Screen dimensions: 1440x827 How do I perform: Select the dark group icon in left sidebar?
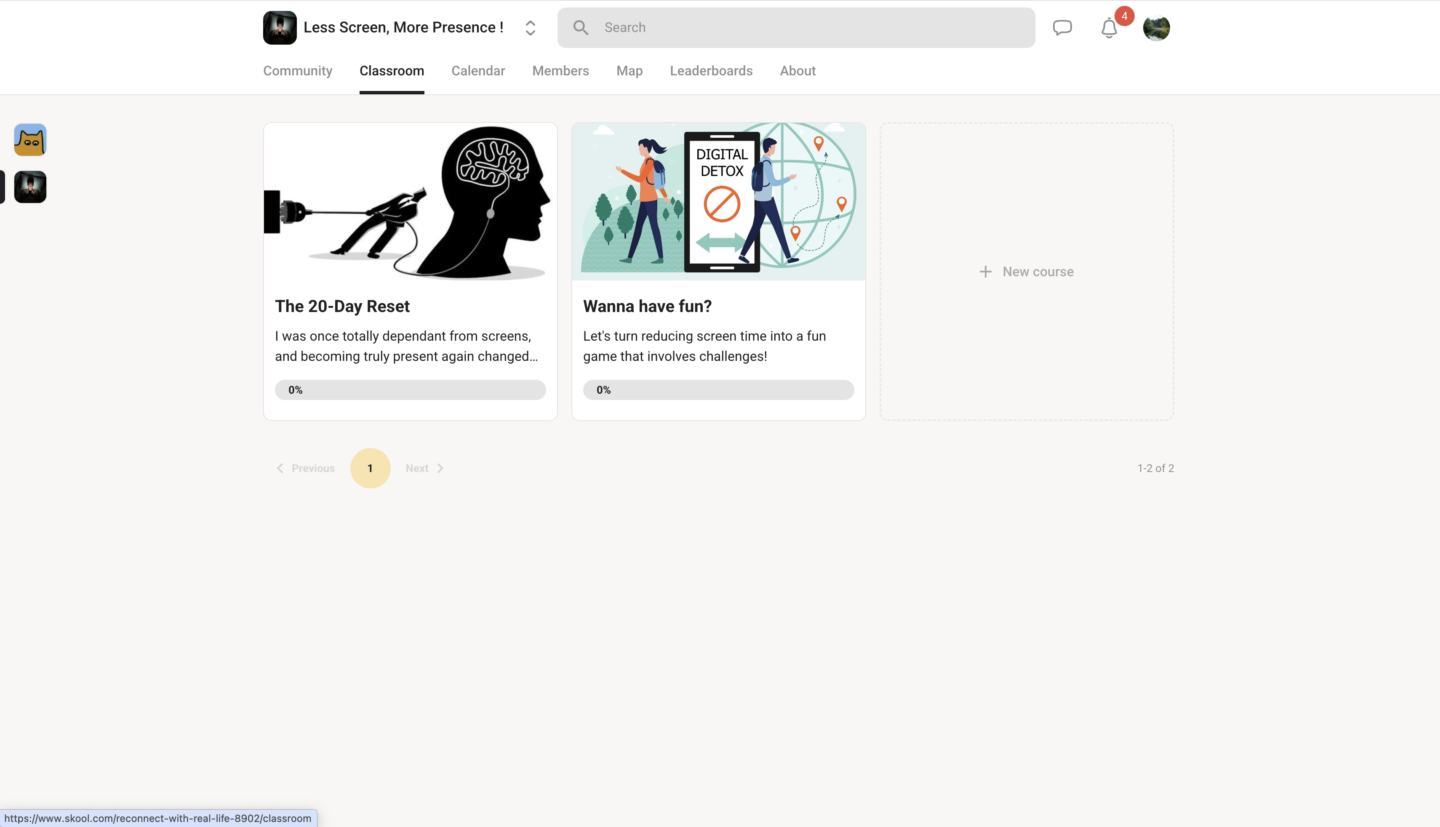[30, 187]
